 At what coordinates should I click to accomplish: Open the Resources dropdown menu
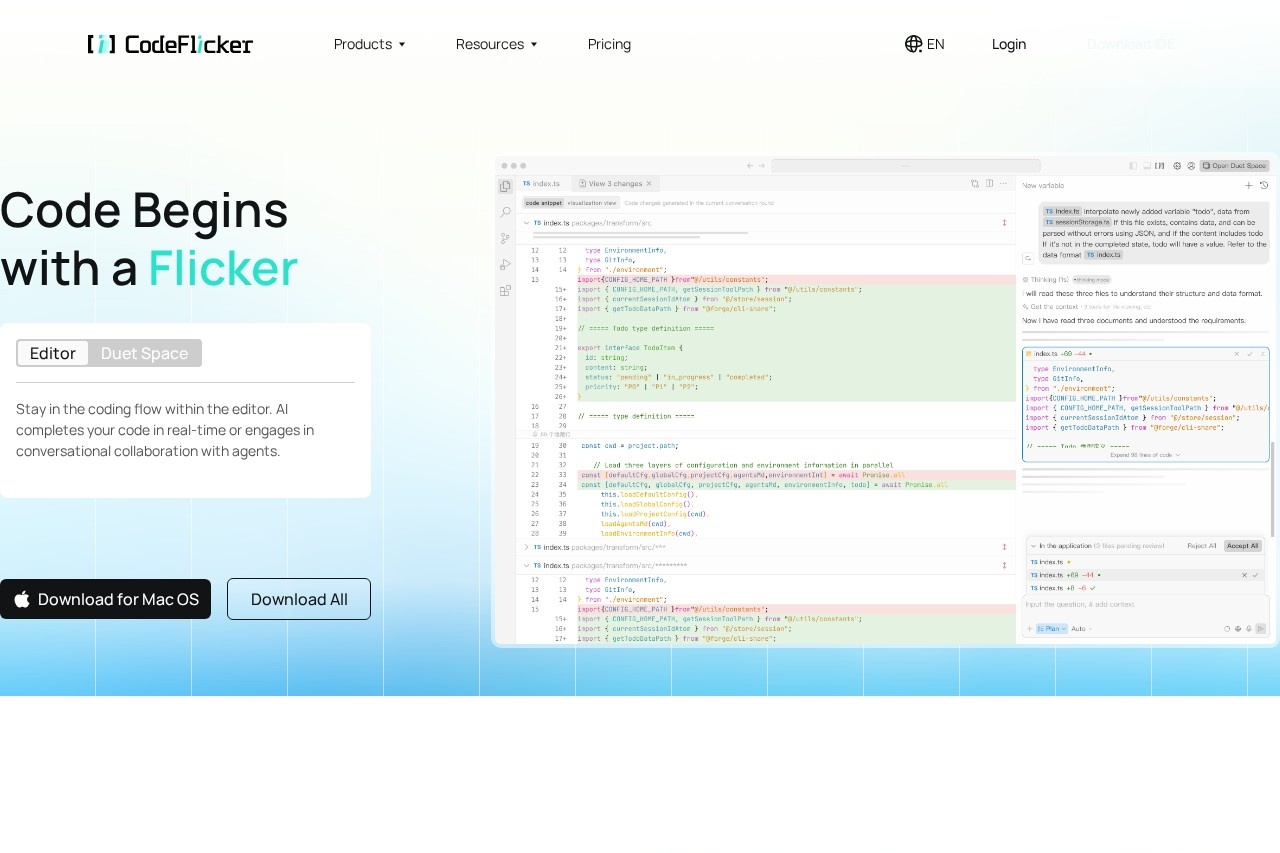coord(497,44)
